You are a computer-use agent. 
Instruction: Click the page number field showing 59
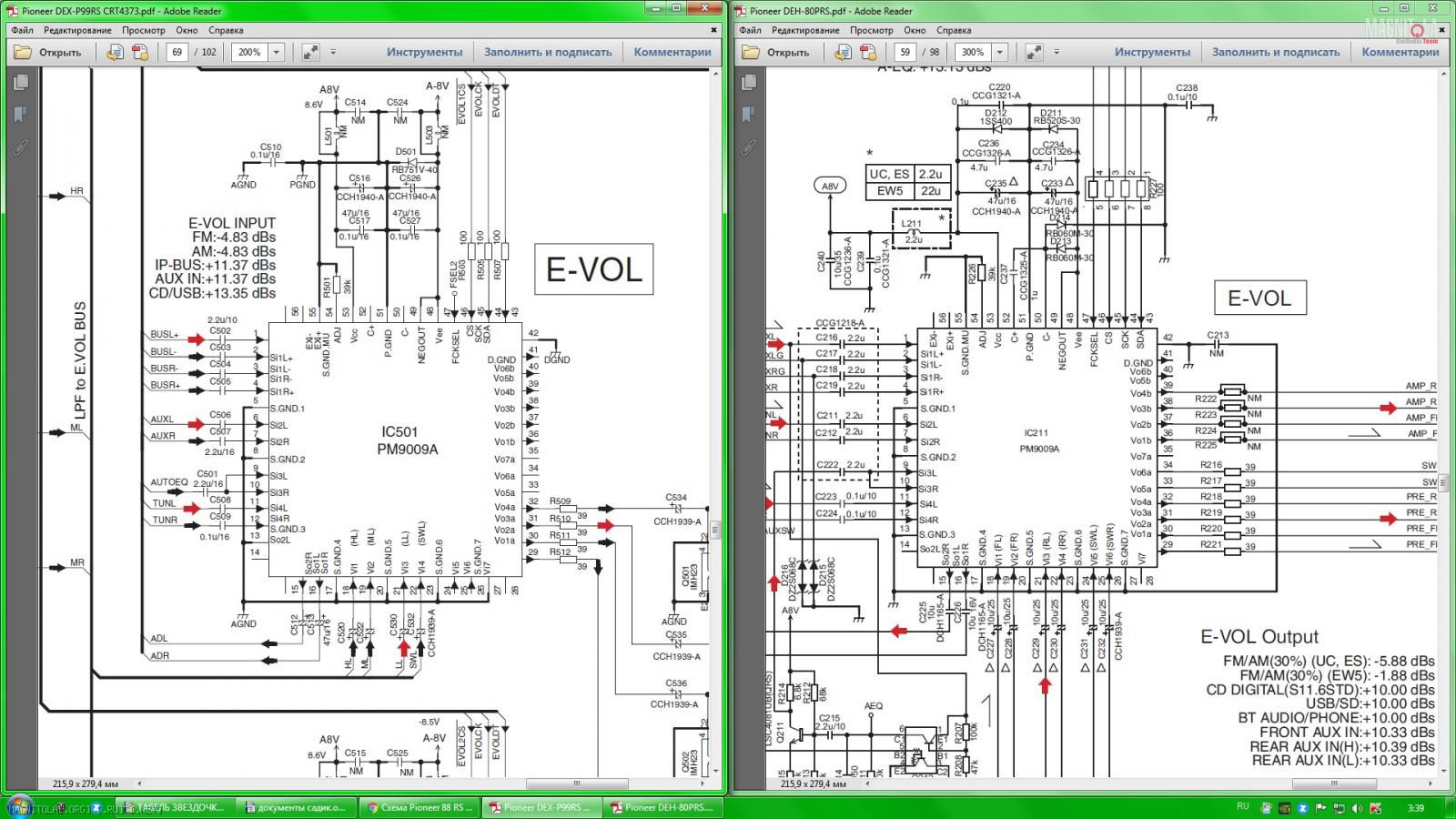click(x=904, y=53)
